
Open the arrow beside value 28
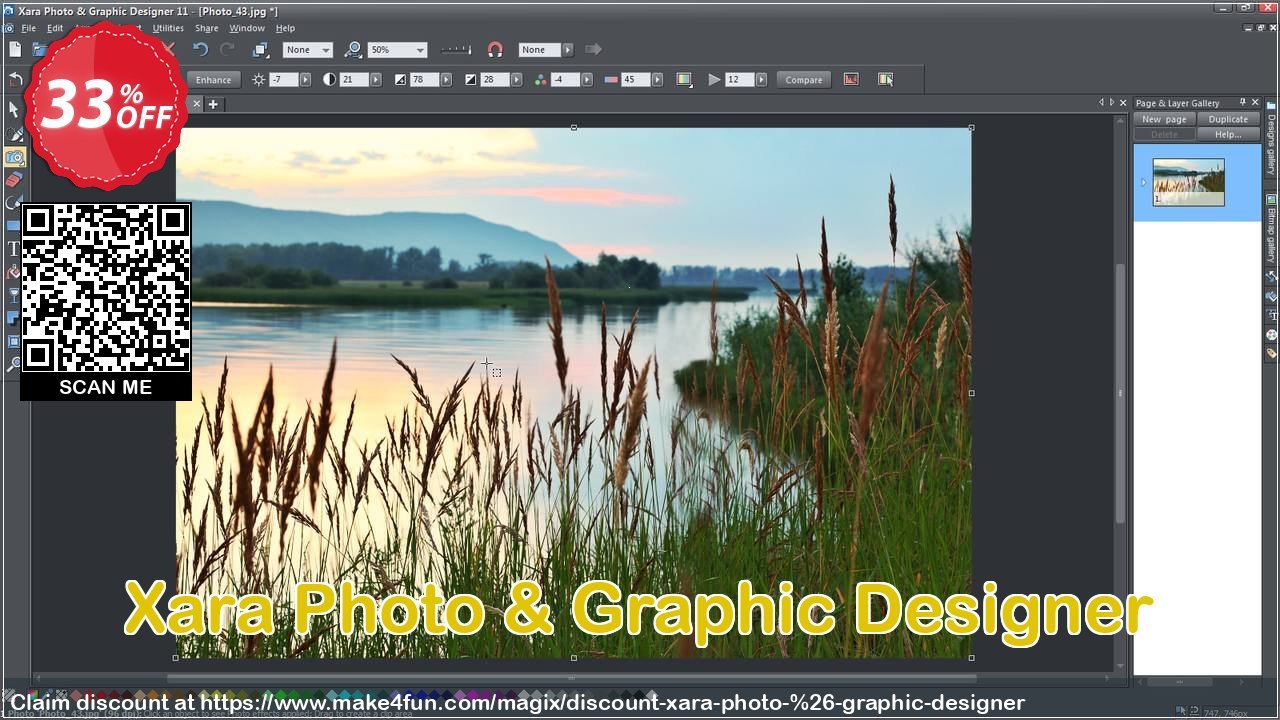coord(516,79)
